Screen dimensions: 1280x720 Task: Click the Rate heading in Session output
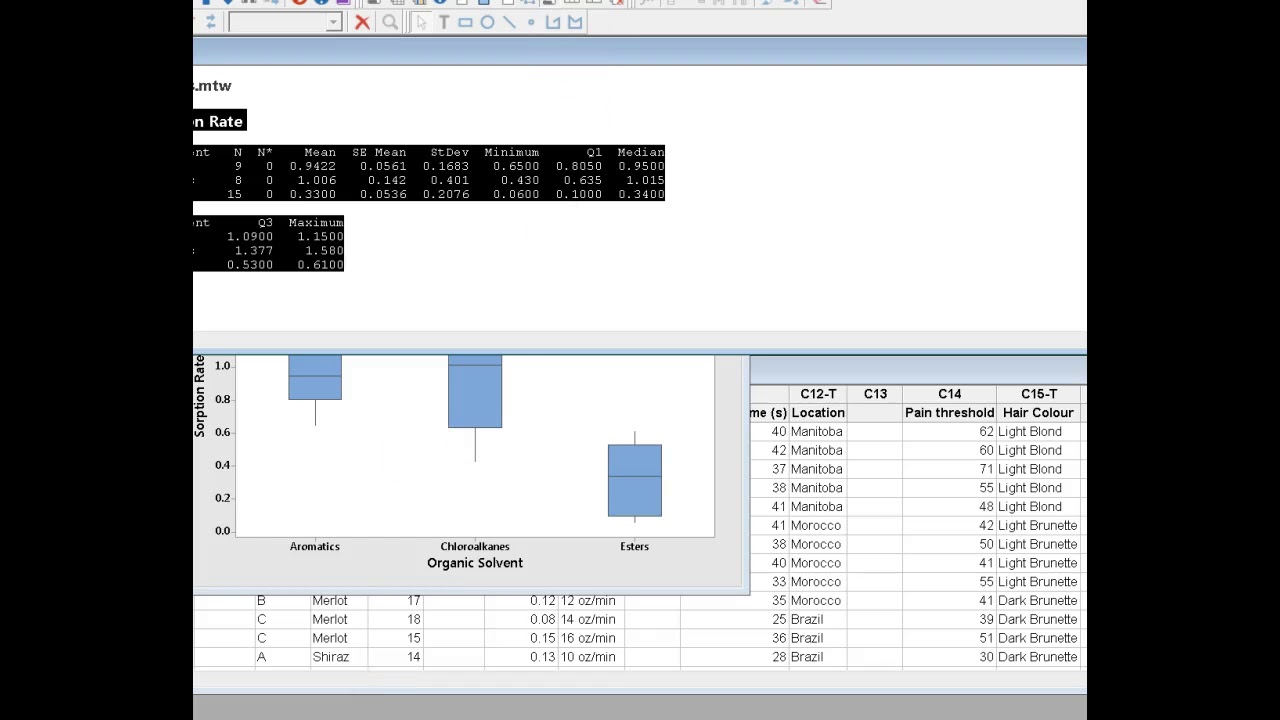(225, 122)
